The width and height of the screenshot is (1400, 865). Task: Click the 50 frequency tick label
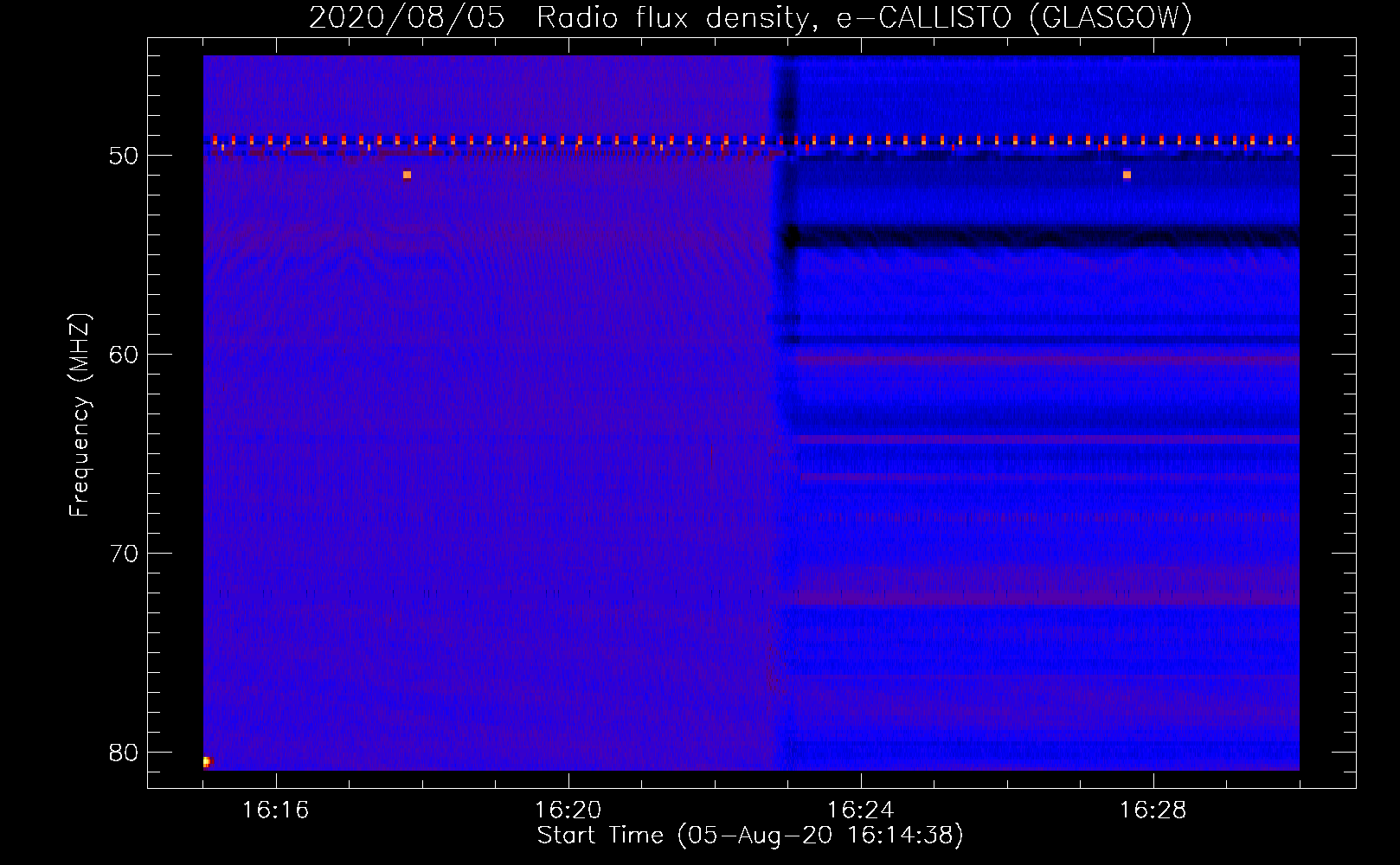point(124,157)
